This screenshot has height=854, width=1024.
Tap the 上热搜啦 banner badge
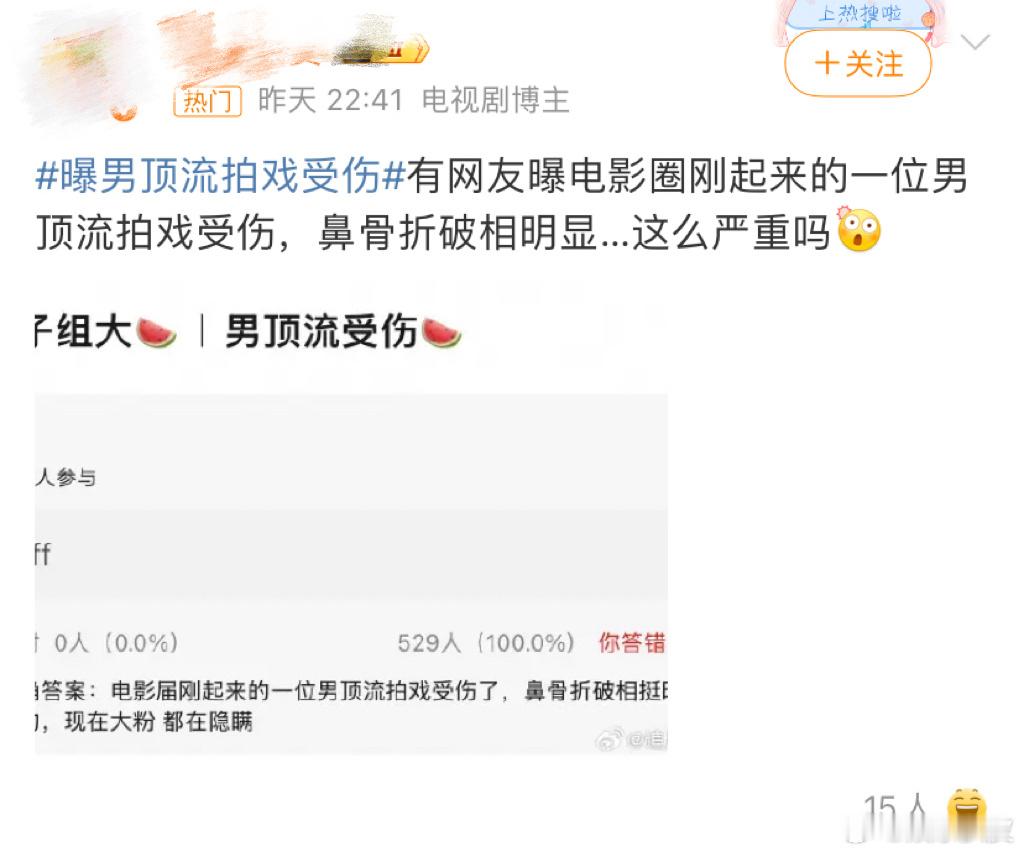859,14
